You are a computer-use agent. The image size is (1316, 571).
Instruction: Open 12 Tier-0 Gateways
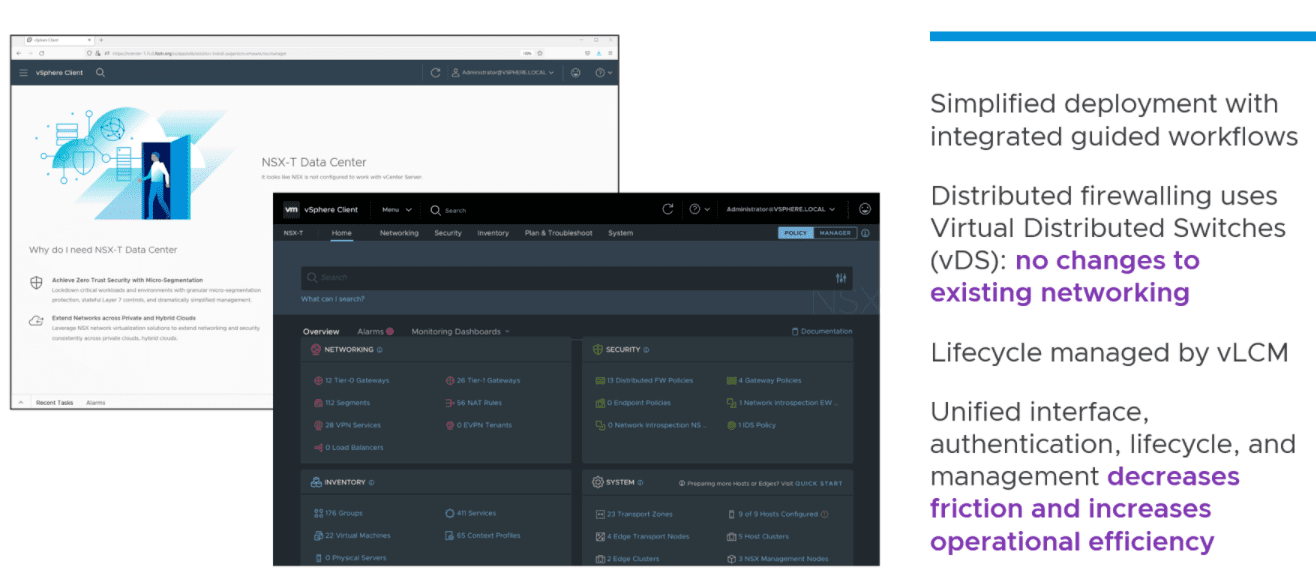[x=351, y=380]
